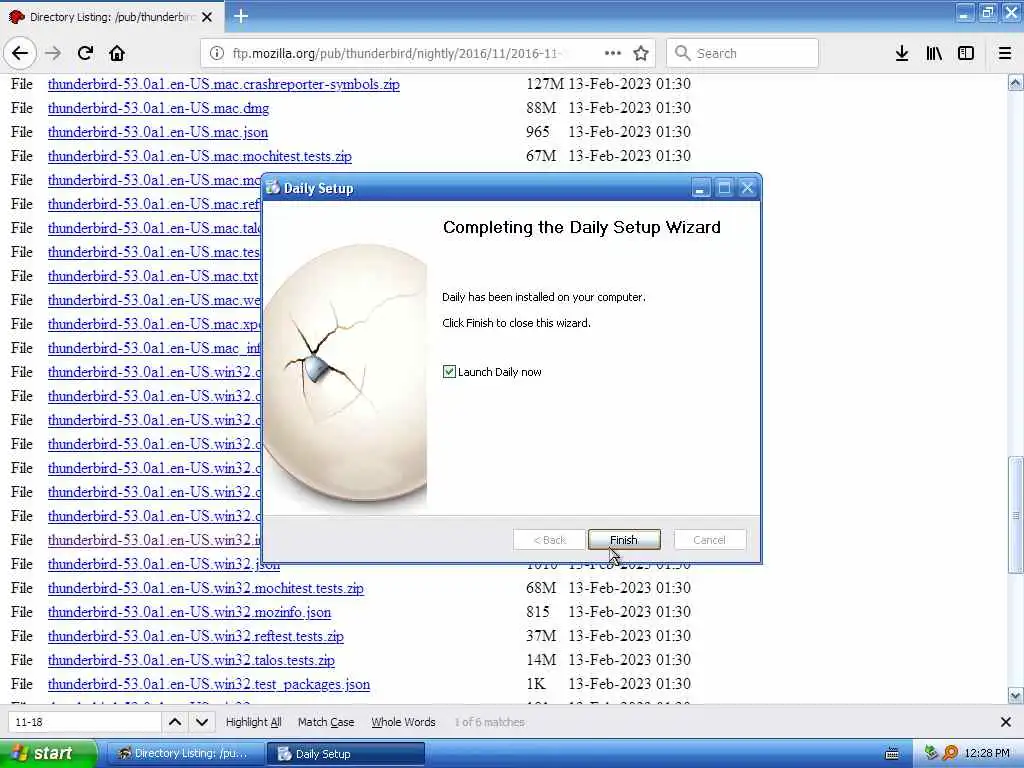
Task: Uncheck Launch Daily now checkbox
Action: coord(449,372)
